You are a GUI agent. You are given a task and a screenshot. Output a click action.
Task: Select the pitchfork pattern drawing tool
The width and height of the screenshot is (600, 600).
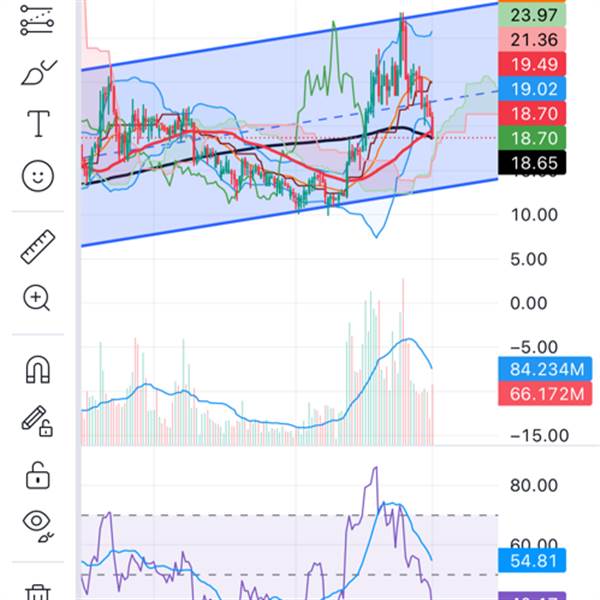[37, 20]
